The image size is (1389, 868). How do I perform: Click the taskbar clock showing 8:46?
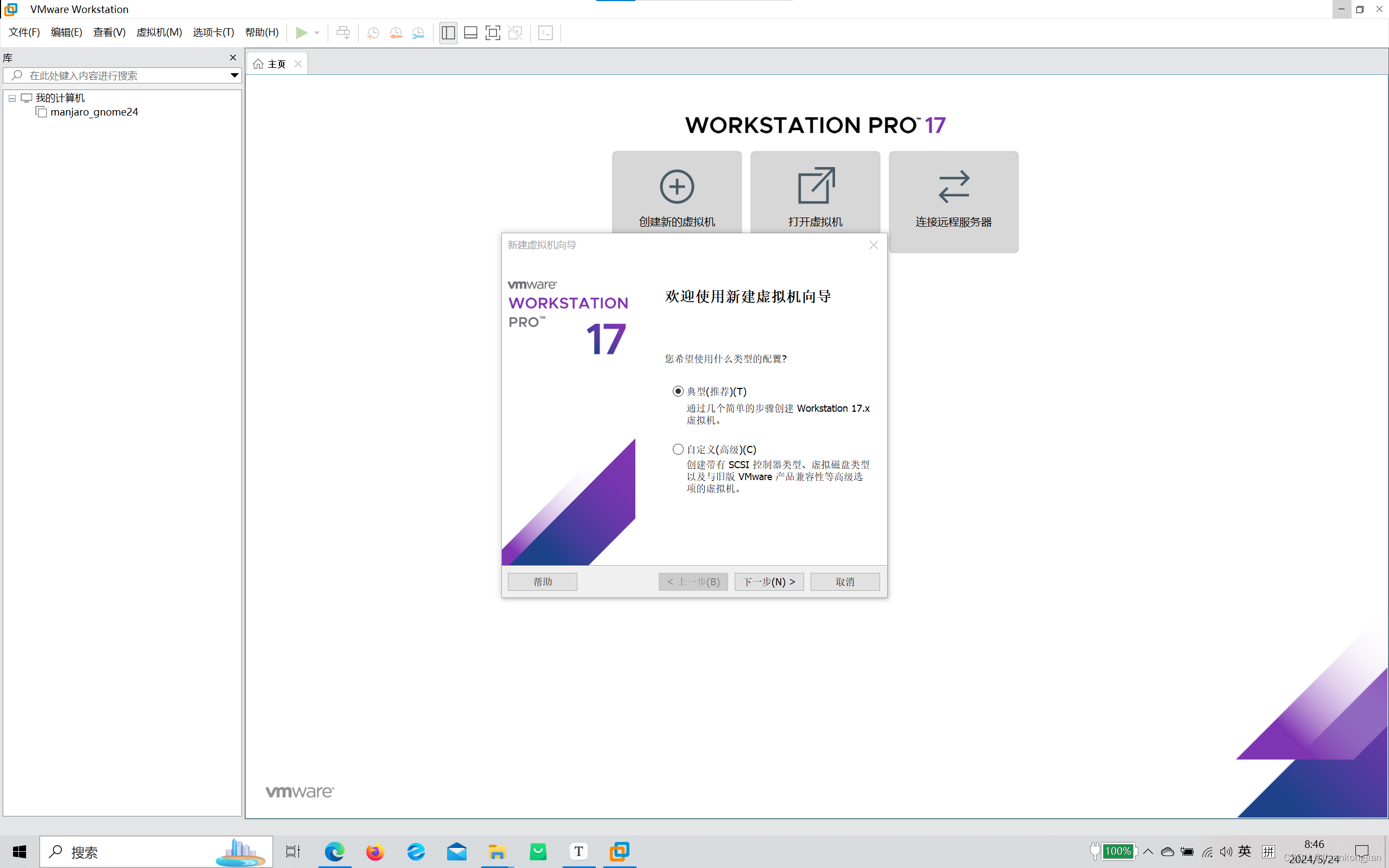[x=1314, y=845]
